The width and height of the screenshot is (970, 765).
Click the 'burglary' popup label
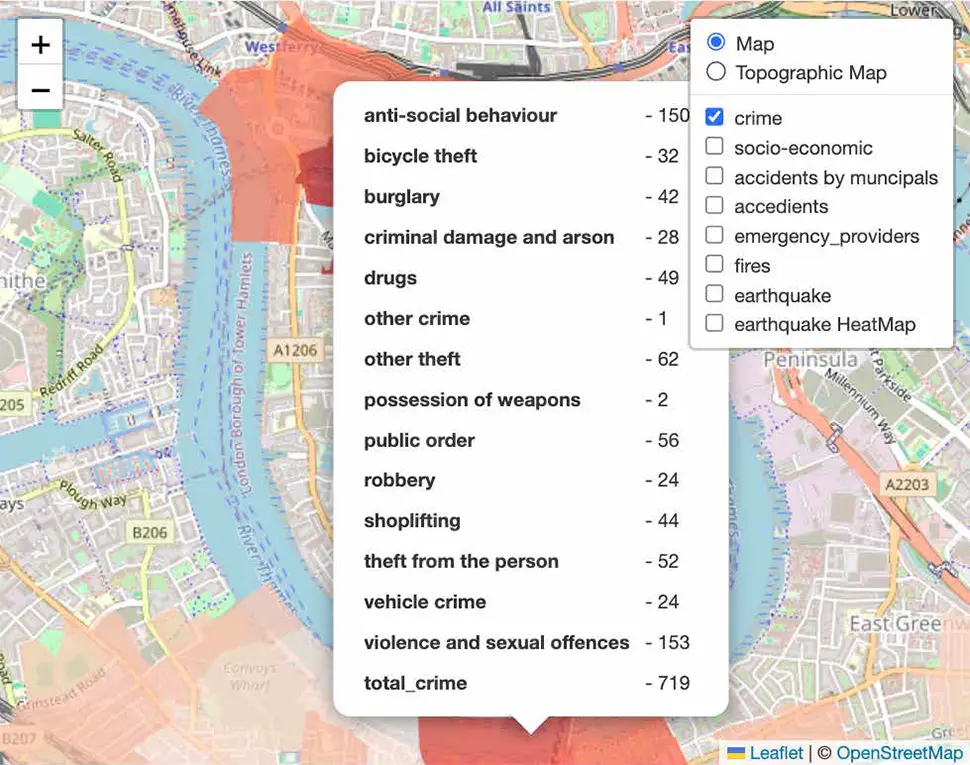tap(401, 197)
